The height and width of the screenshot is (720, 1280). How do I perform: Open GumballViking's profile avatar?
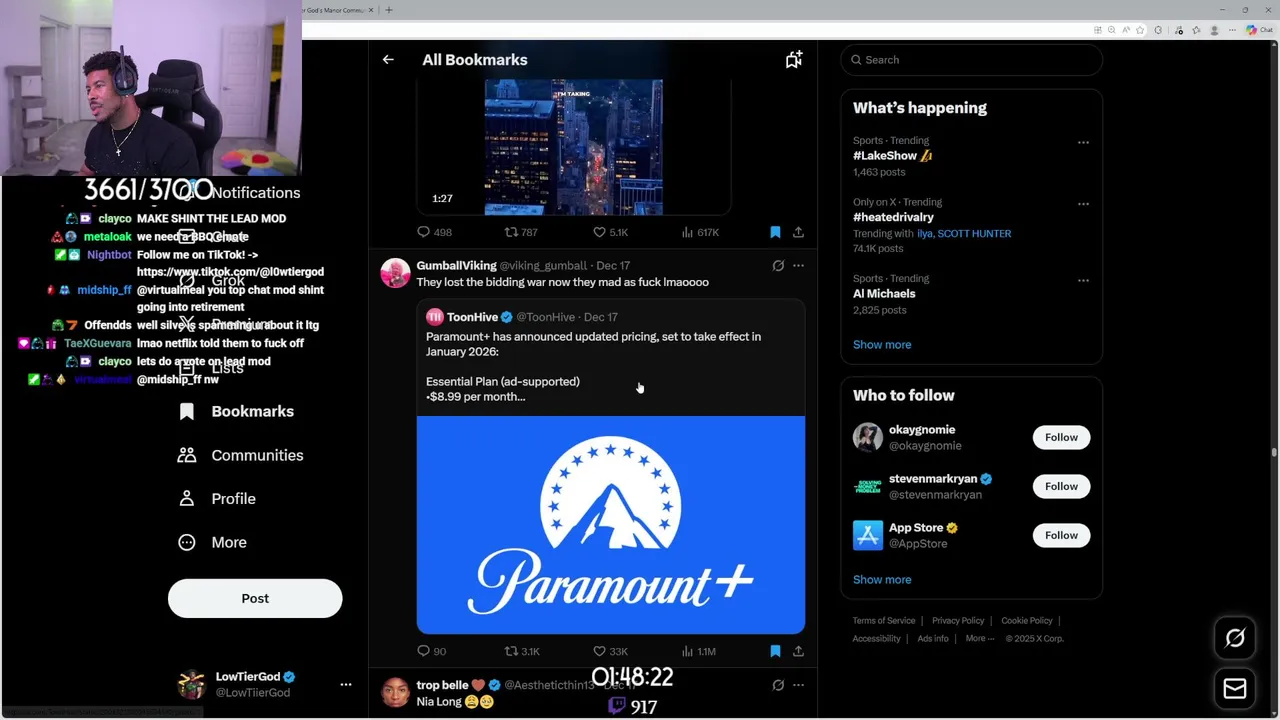tap(395, 272)
